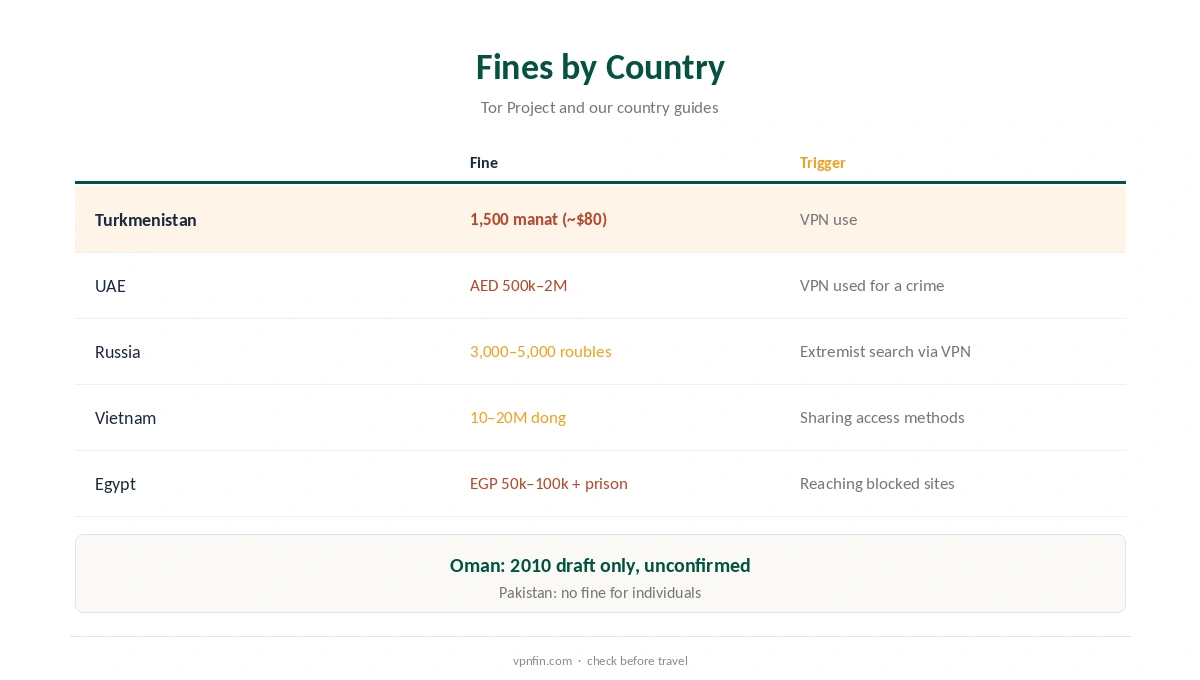1200x680 pixels.
Task: Click 'Reaching blocked sites' cell
Action: pyautogui.click(x=877, y=483)
